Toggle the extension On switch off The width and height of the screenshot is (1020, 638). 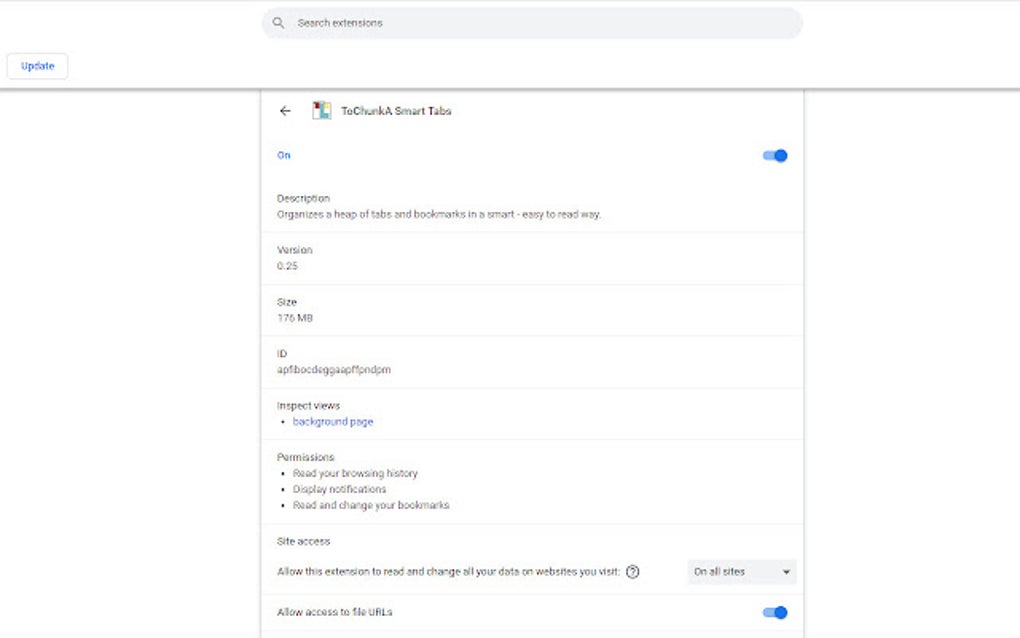[775, 156]
